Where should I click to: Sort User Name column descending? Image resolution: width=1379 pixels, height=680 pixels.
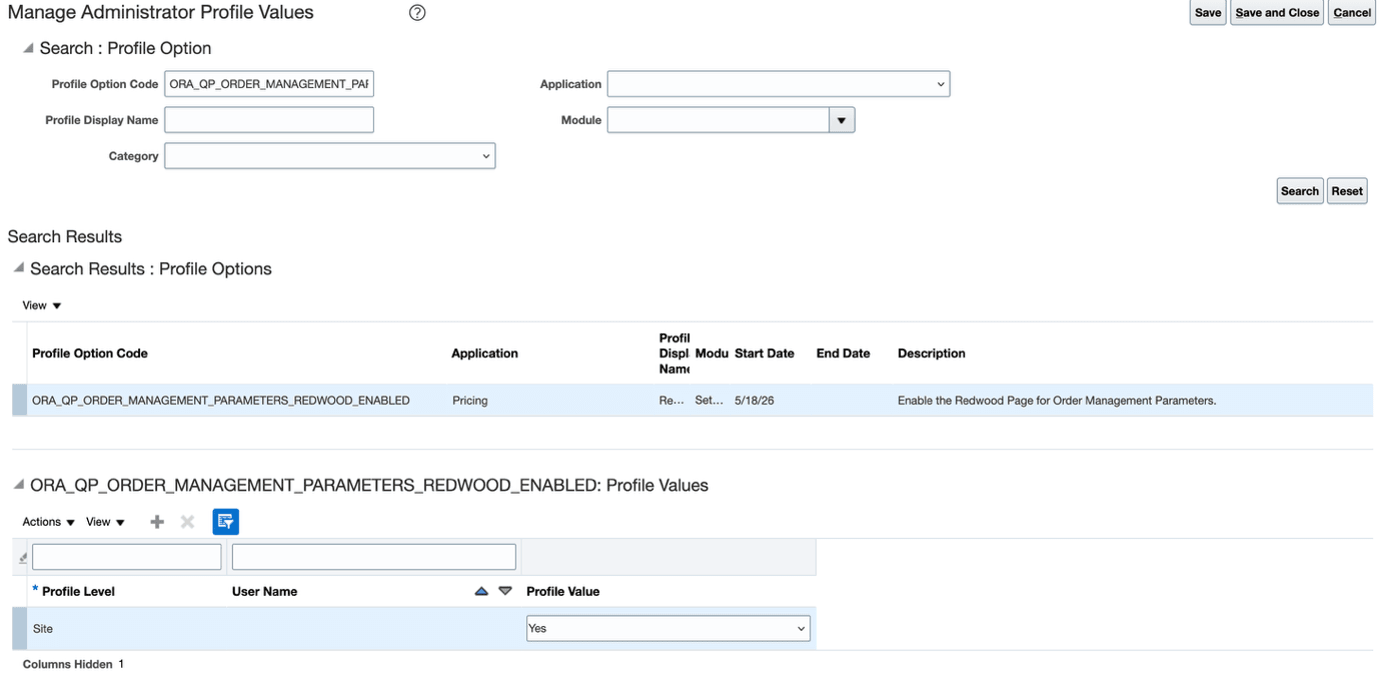[505, 591]
